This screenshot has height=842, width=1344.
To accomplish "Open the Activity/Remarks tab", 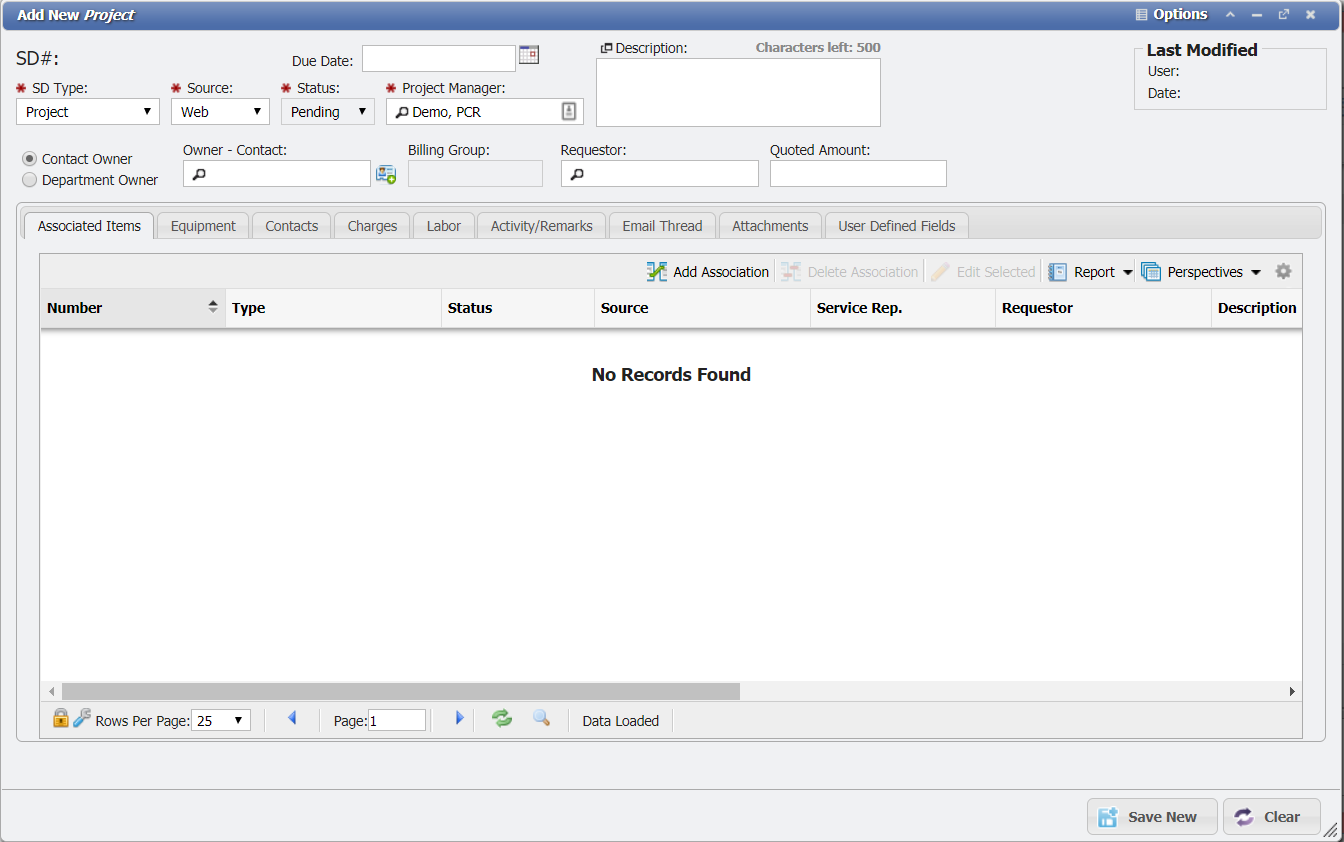I will pos(541,225).
